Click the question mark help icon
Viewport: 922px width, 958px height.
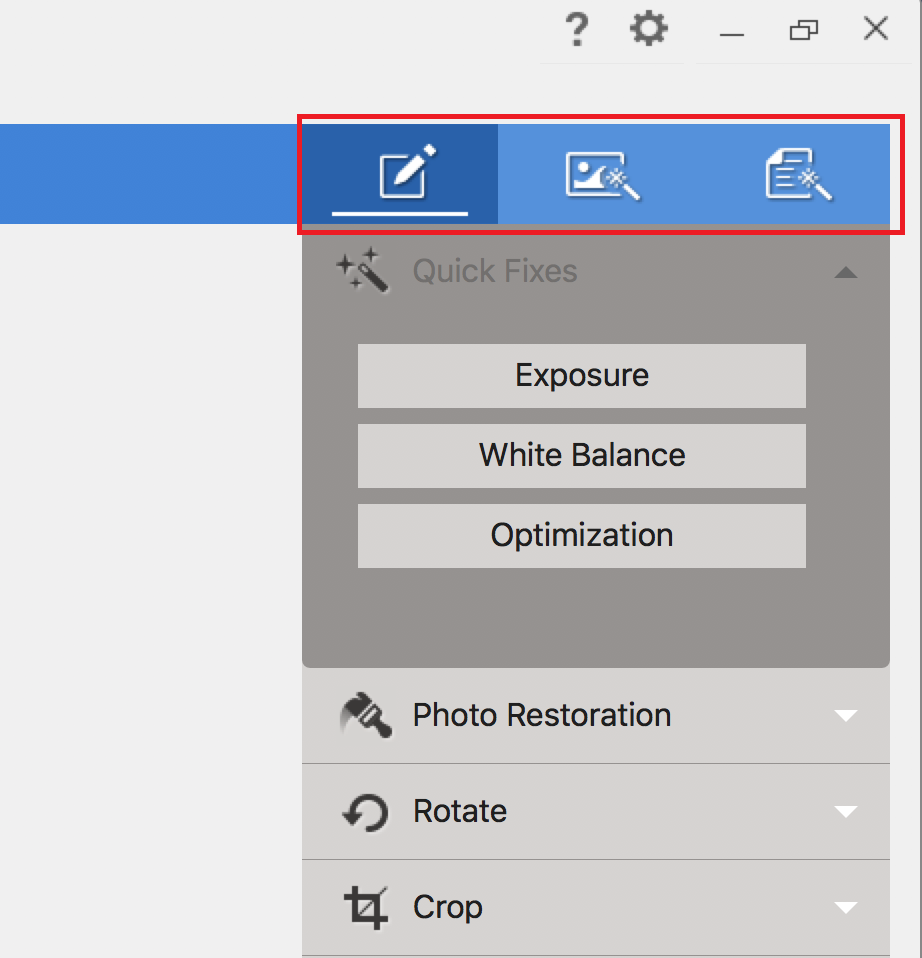click(x=576, y=30)
